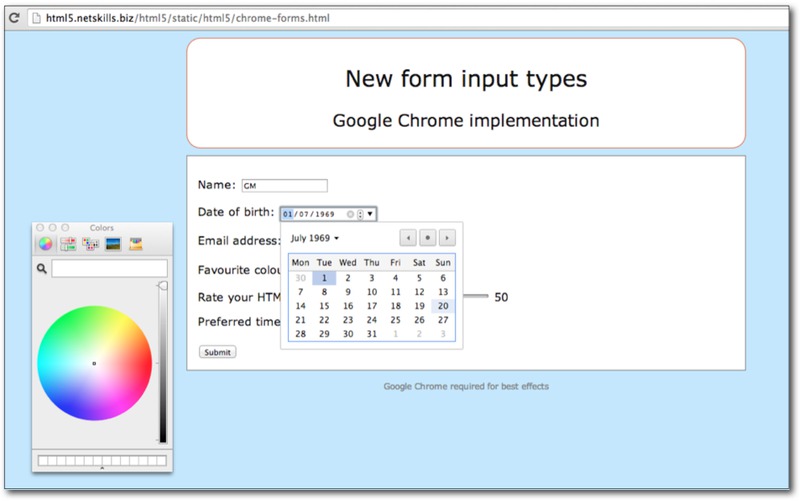Select July 28 in the calendar
The width and height of the screenshot is (800, 502).
point(301,334)
